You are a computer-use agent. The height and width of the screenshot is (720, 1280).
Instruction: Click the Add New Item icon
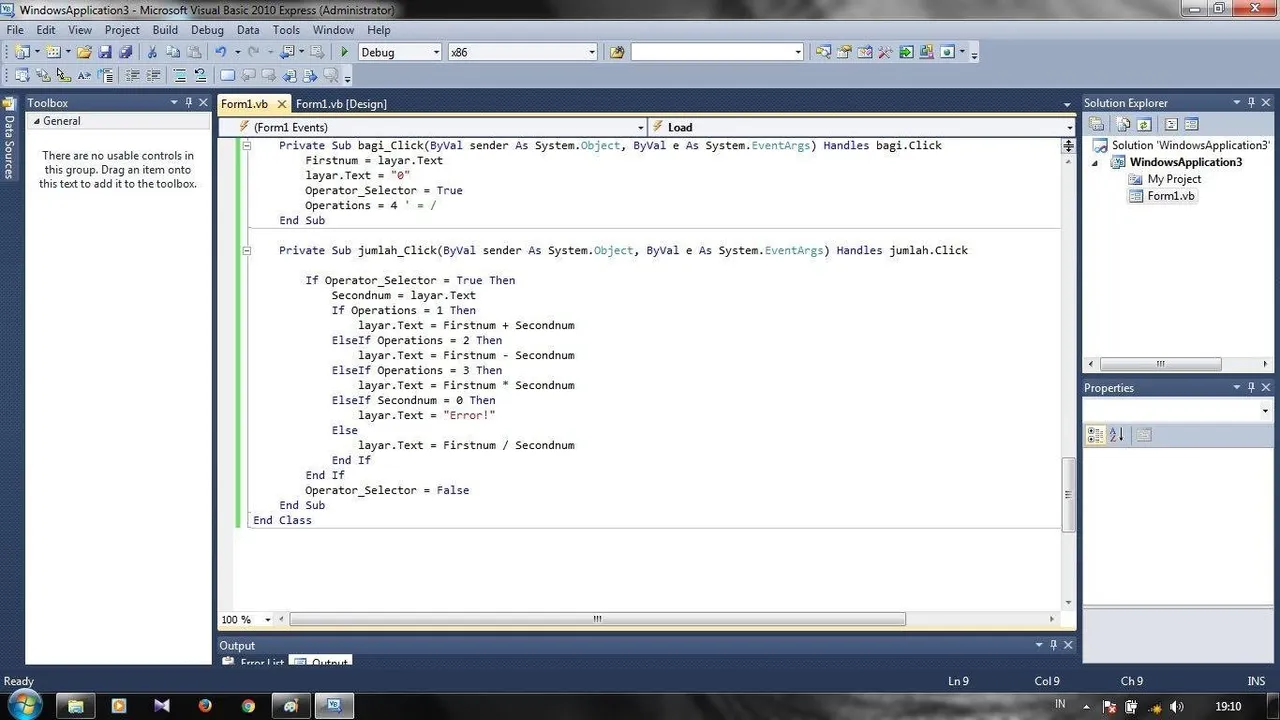pos(52,52)
